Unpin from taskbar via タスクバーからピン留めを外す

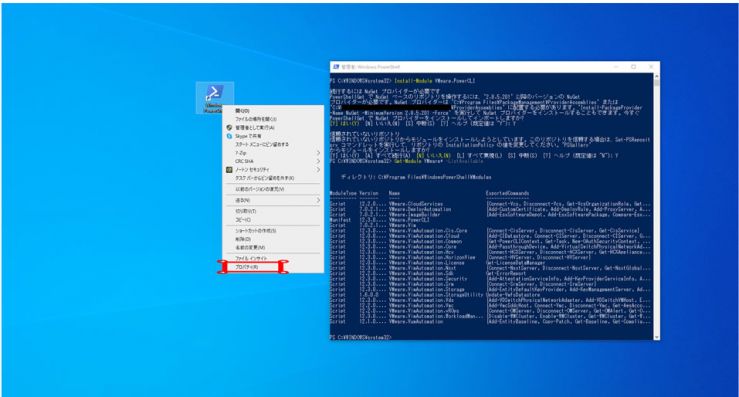click(273, 178)
